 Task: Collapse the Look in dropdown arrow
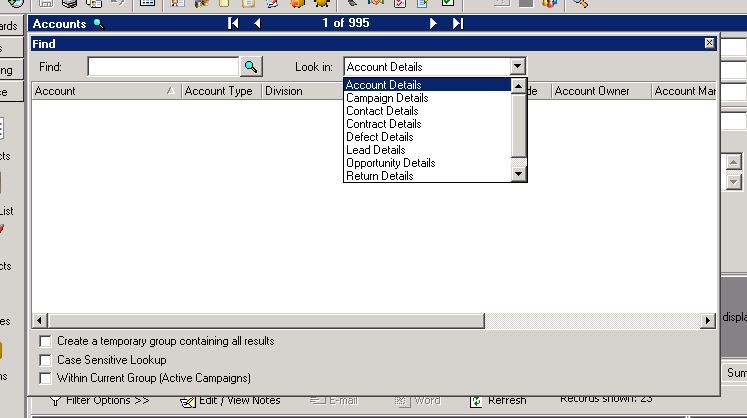click(x=517, y=67)
